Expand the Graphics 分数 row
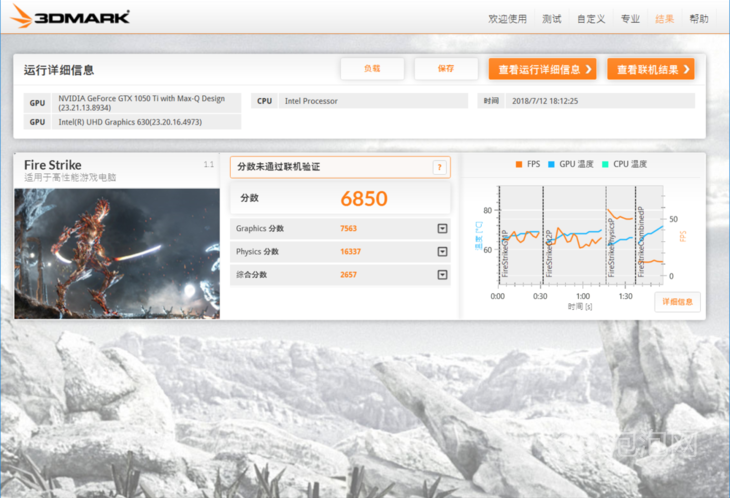730x498 pixels. point(442,229)
